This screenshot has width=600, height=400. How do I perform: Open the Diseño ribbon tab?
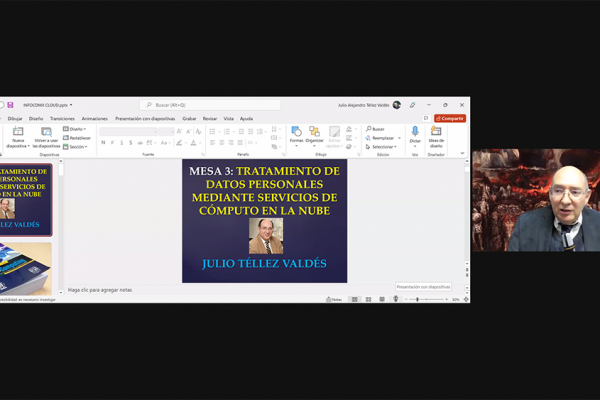tap(36, 119)
